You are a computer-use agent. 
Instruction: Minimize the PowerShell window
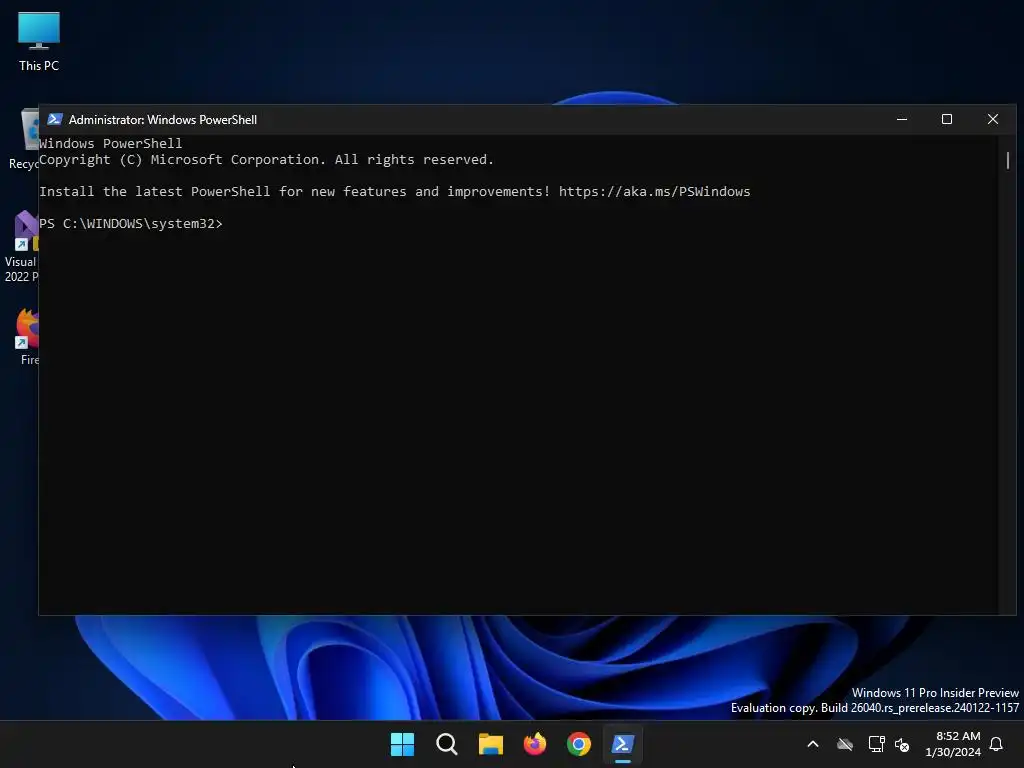click(x=902, y=120)
